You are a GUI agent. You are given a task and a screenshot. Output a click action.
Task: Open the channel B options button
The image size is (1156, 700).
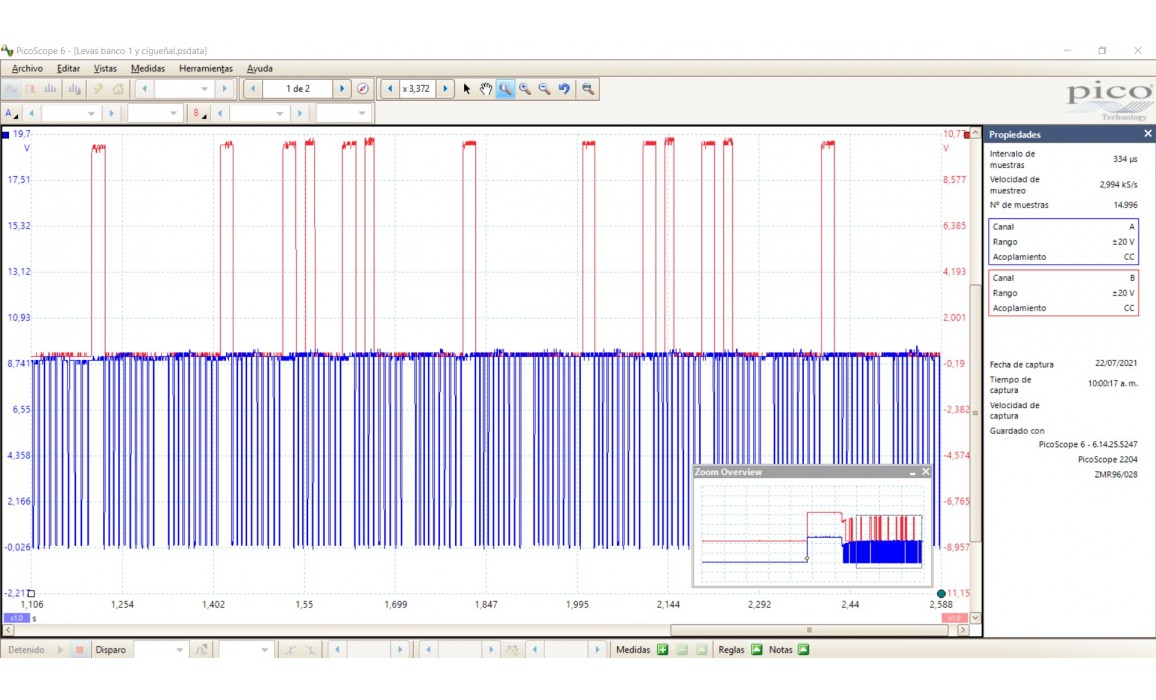(198, 114)
